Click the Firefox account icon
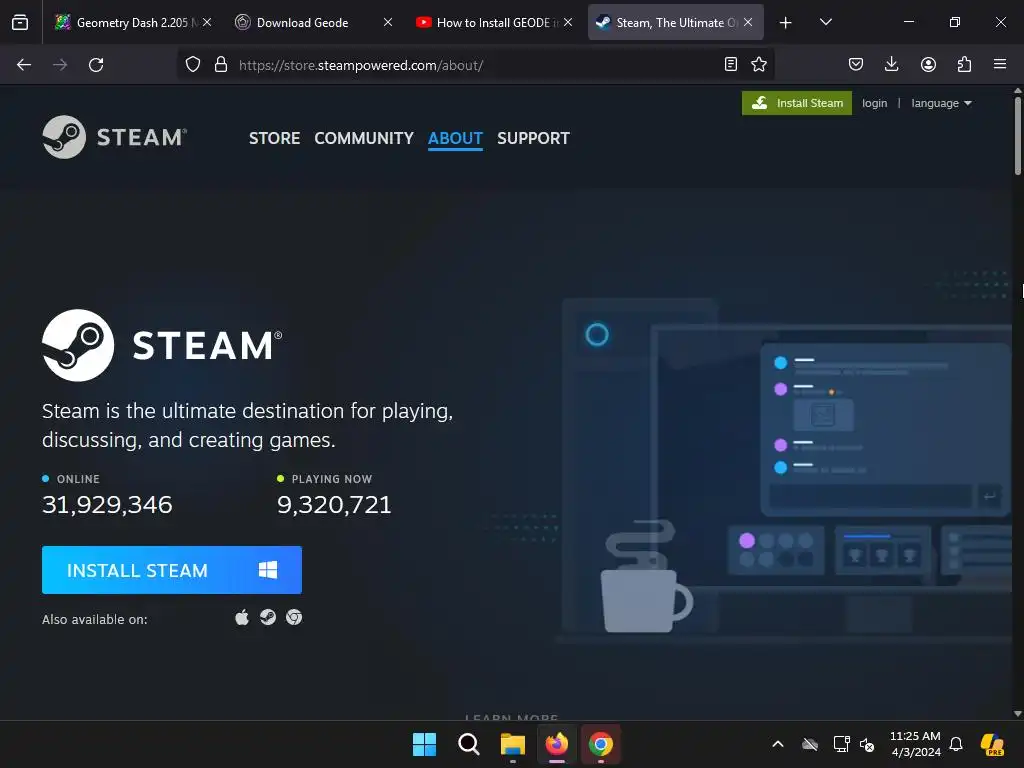 pyautogui.click(x=928, y=64)
